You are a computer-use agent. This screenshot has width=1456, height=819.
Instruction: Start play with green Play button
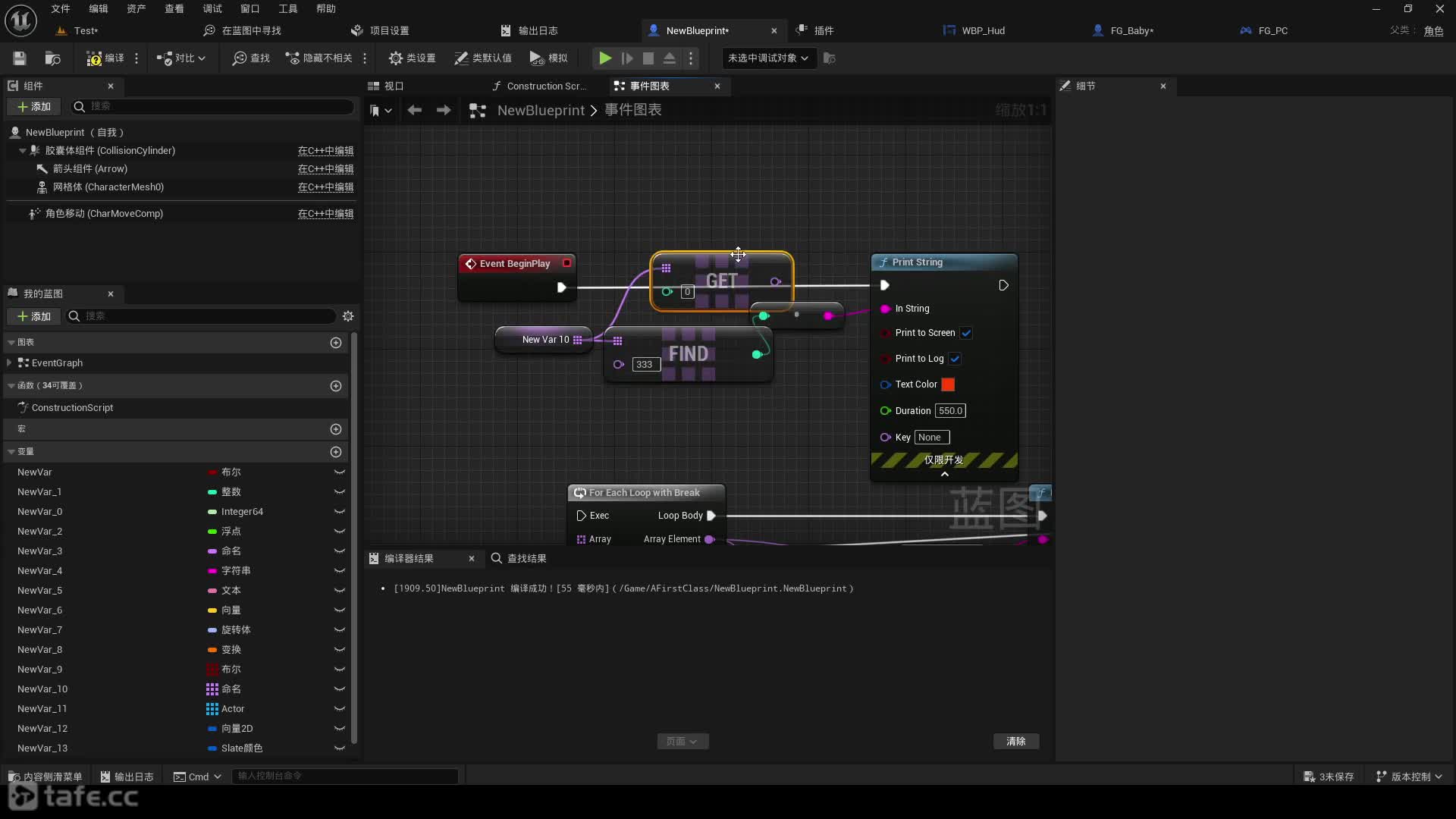click(x=605, y=58)
